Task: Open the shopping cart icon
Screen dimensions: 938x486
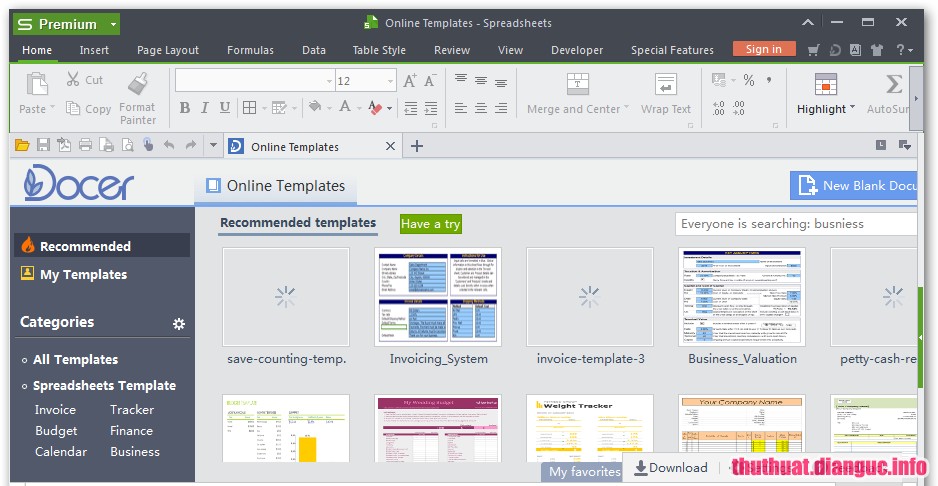Action: (x=813, y=50)
